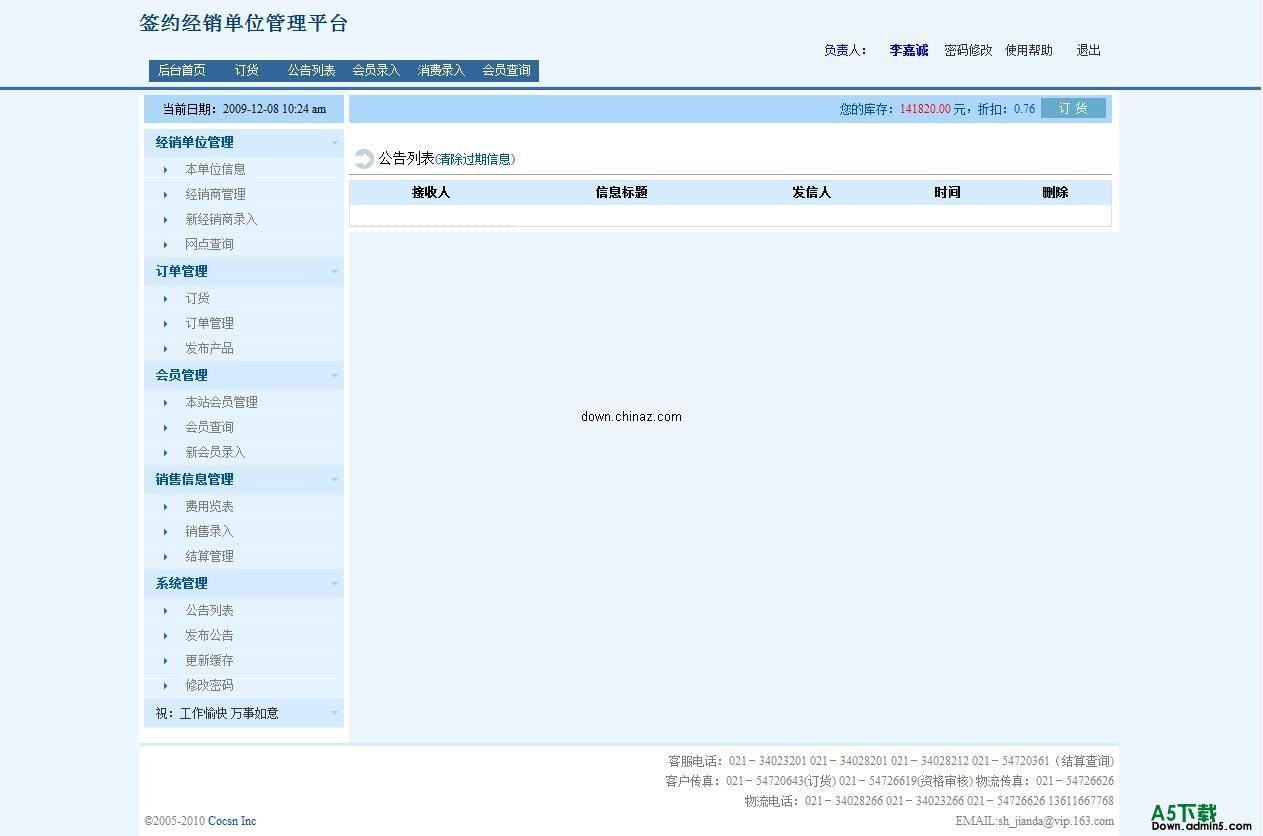Collapse the 经销单位管理 section

click(x=334, y=143)
